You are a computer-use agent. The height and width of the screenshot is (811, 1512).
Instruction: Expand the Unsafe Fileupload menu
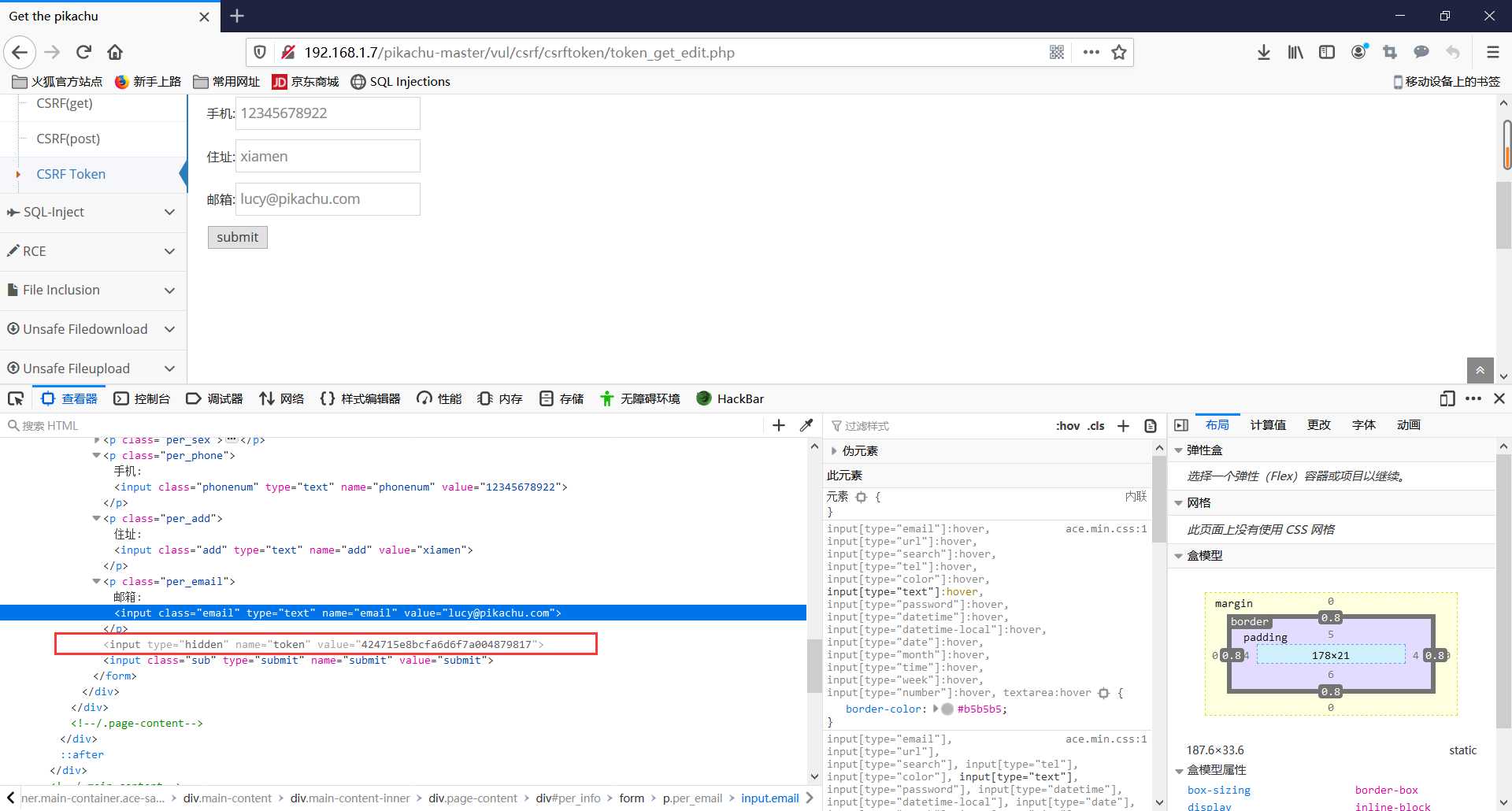pos(93,368)
